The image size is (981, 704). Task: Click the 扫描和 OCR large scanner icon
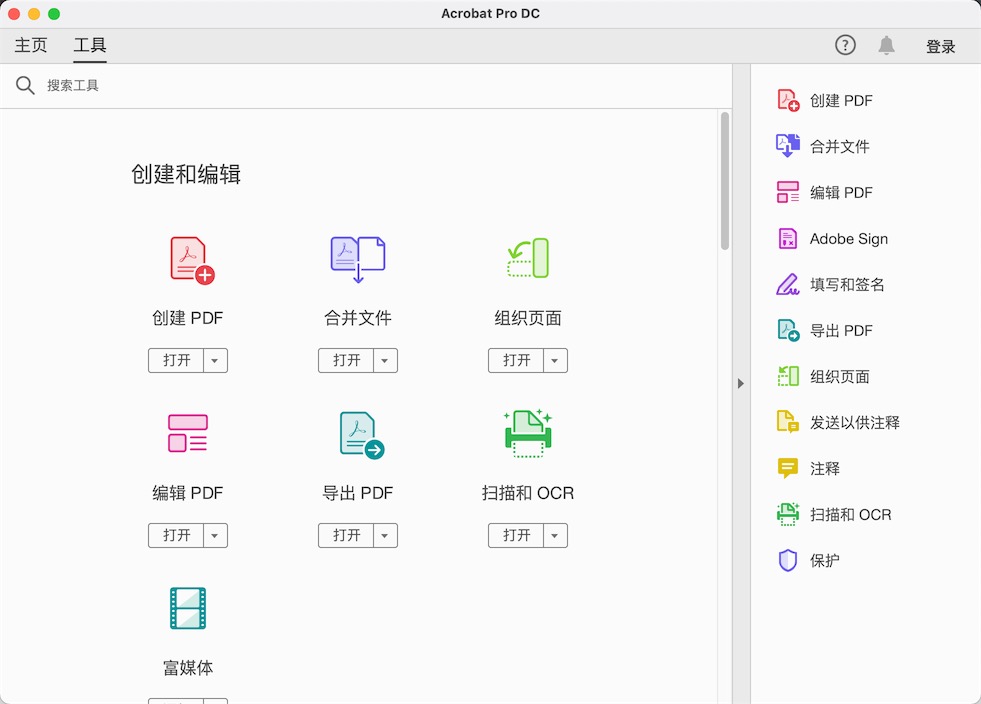point(528,433)
